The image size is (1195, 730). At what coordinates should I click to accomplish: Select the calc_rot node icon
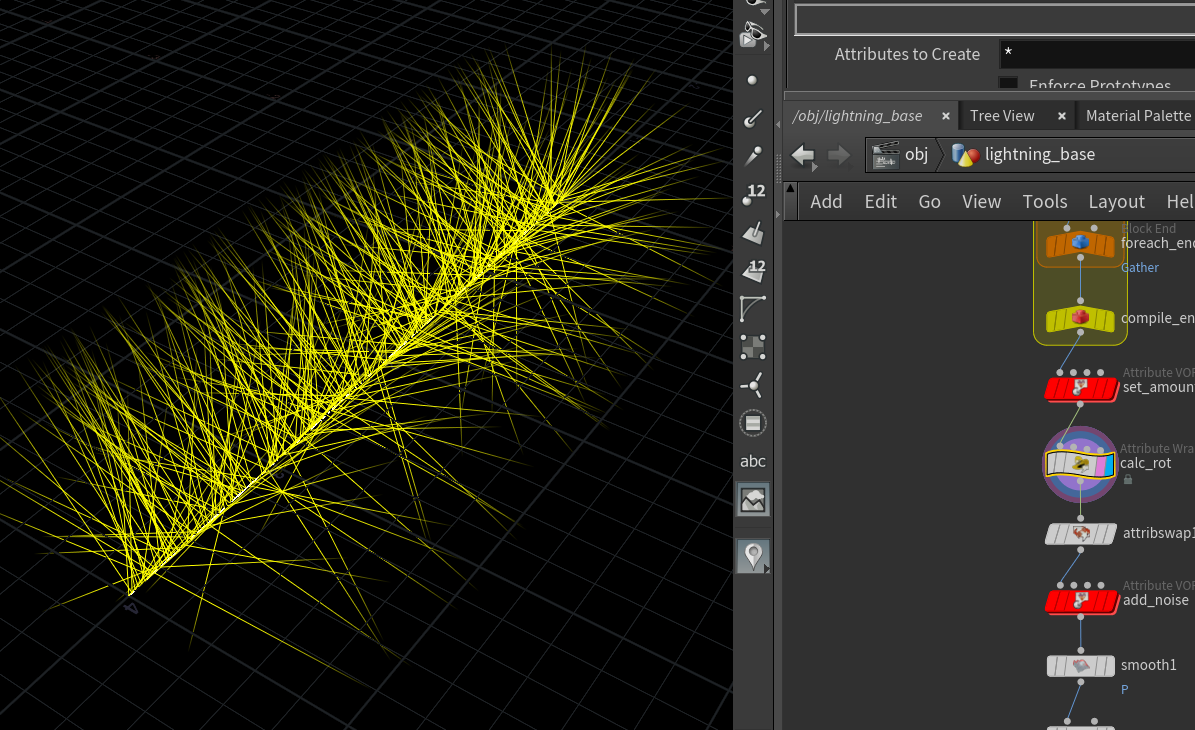coord(1081,464)
